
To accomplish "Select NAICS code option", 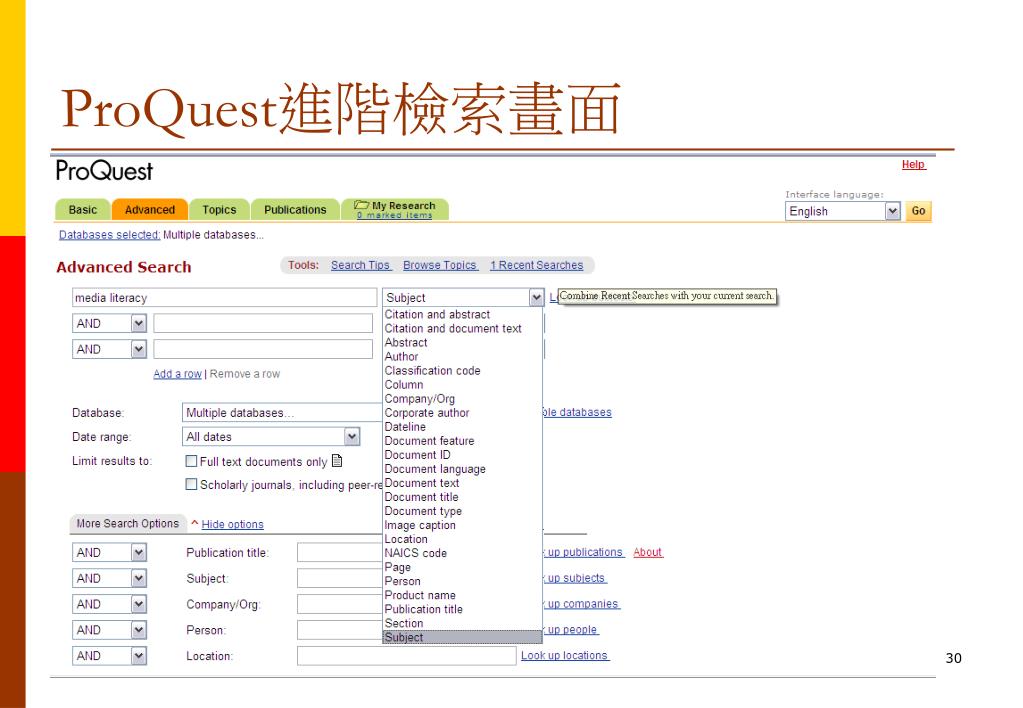I will coord(462,553).
